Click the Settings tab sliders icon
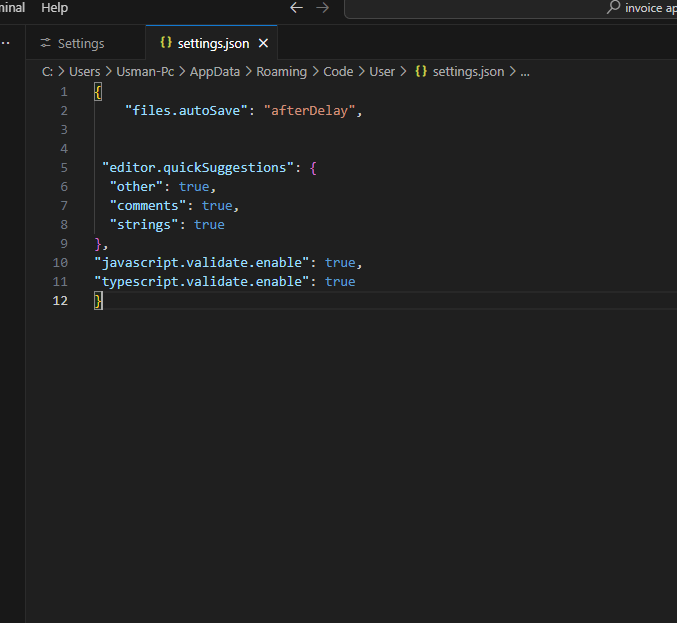 click(x=45, y=44)
